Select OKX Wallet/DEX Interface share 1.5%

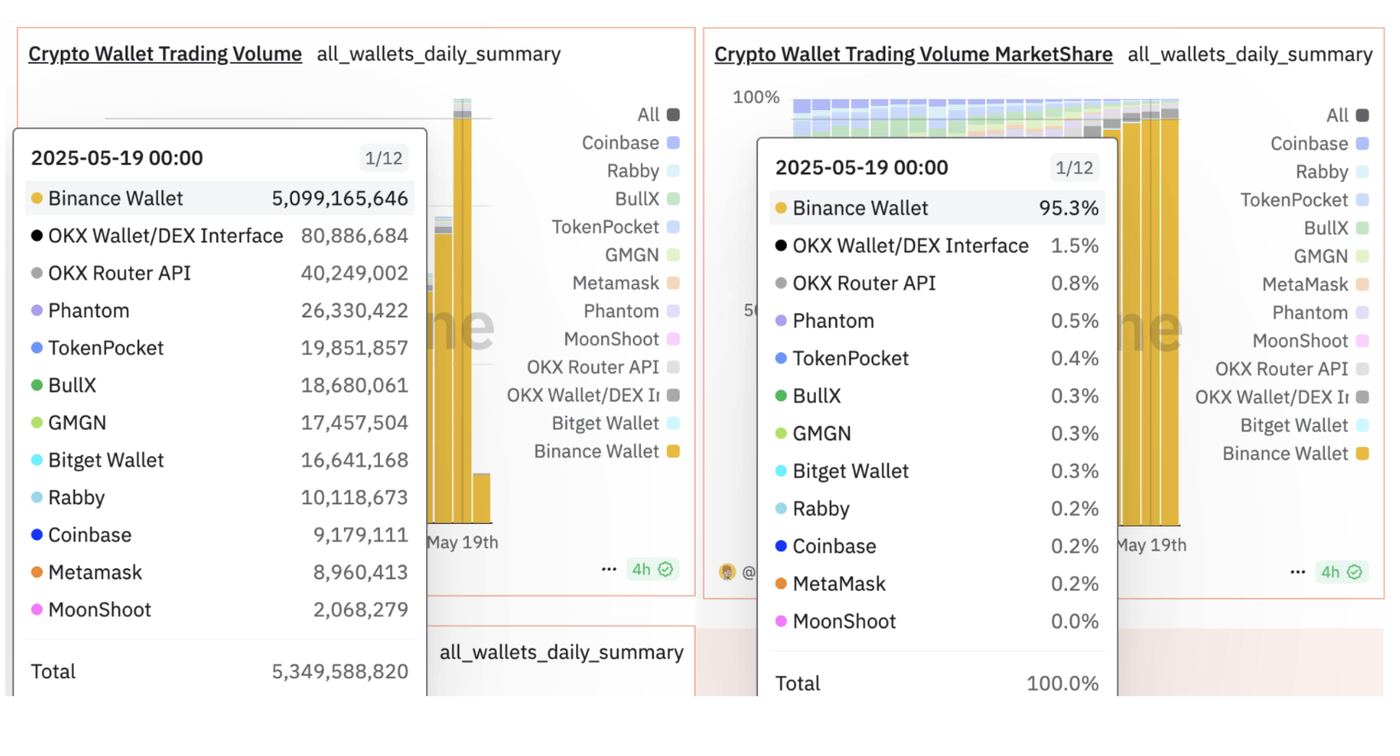pyautogui.click(x=1075, y=246)
